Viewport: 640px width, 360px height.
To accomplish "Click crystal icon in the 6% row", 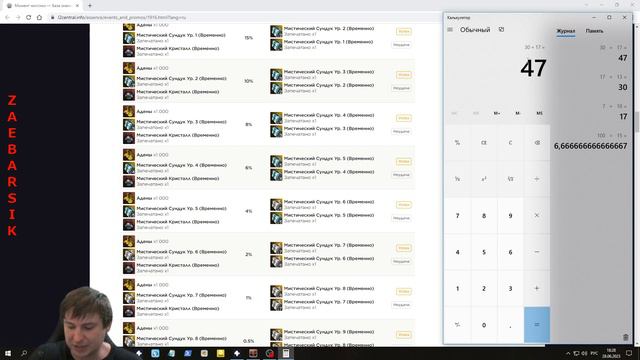I will [129, 181].
